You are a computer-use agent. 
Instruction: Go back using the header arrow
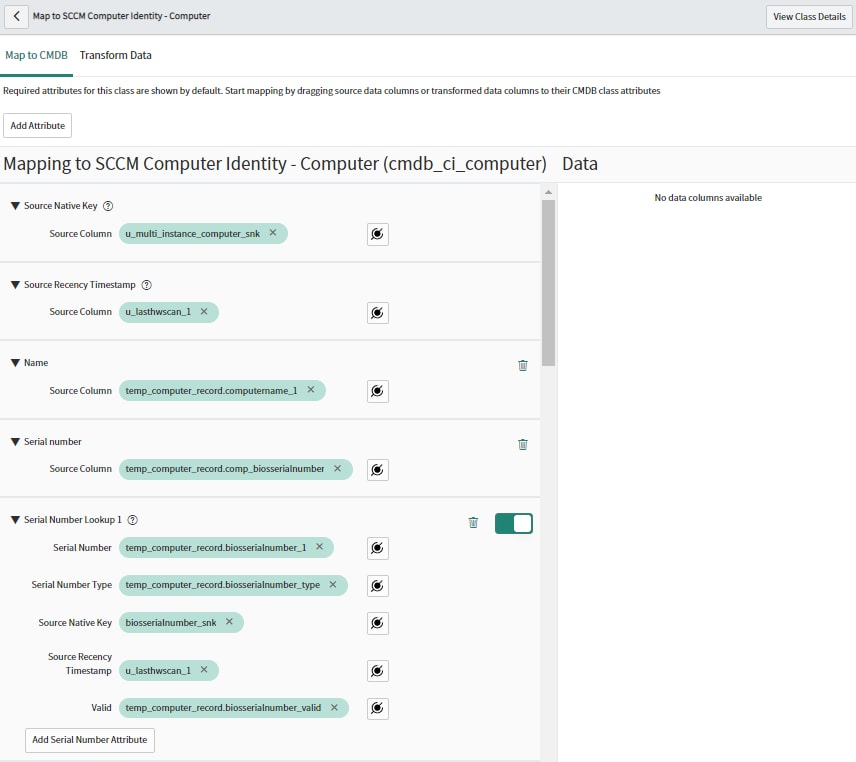pos(16,16)
